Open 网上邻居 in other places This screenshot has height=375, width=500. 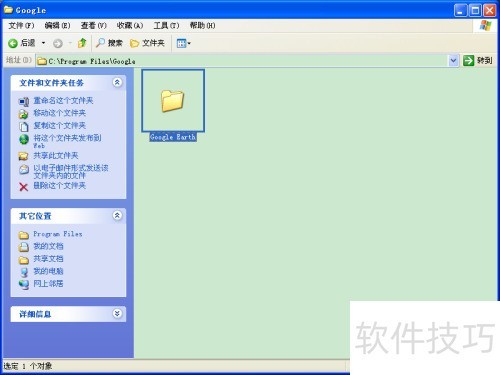pos(48,284)
